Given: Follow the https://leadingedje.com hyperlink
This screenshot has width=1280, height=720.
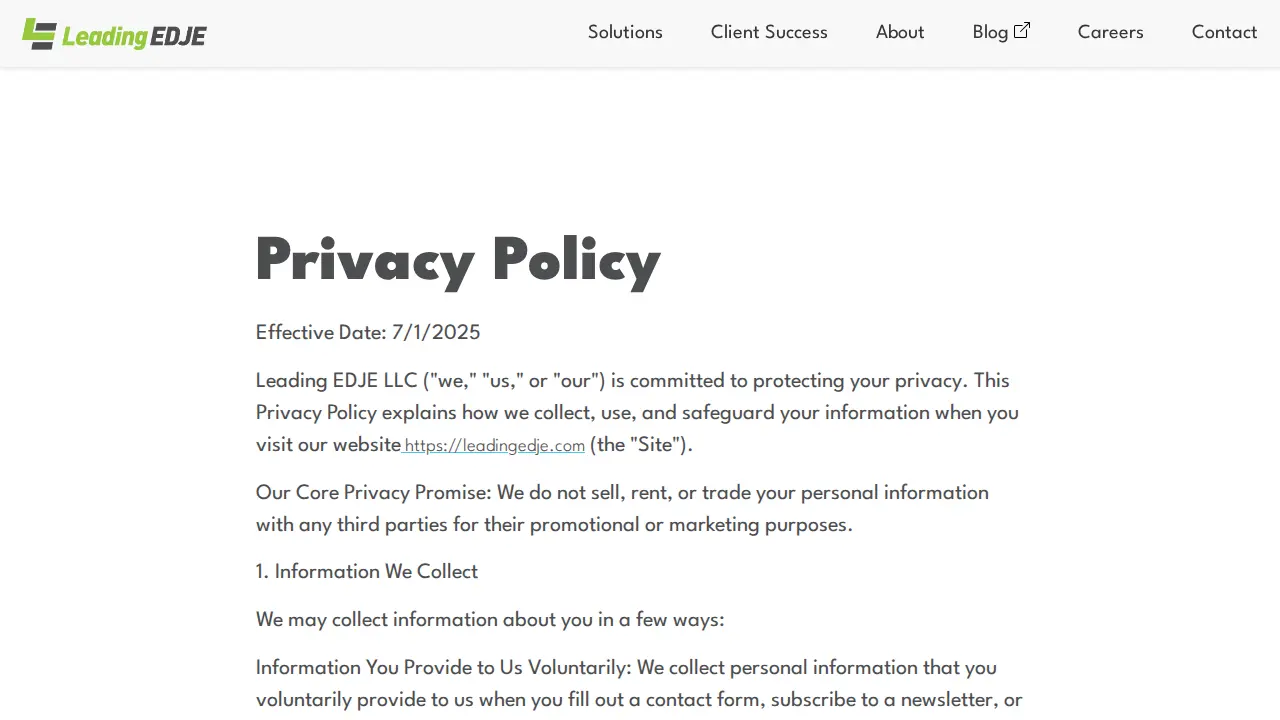Looking at the screenshot, I should pyautogui.click(x=494, y=445).
